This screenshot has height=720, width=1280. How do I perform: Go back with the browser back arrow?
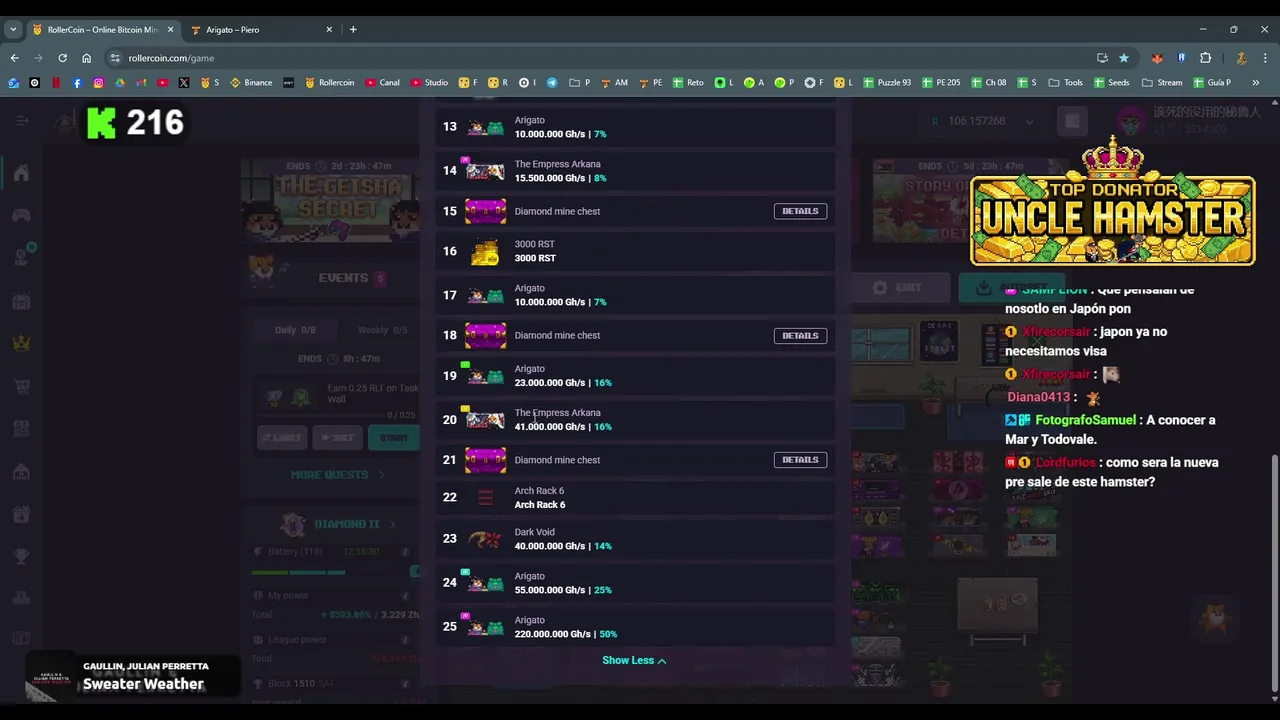[x=15, y=58]
